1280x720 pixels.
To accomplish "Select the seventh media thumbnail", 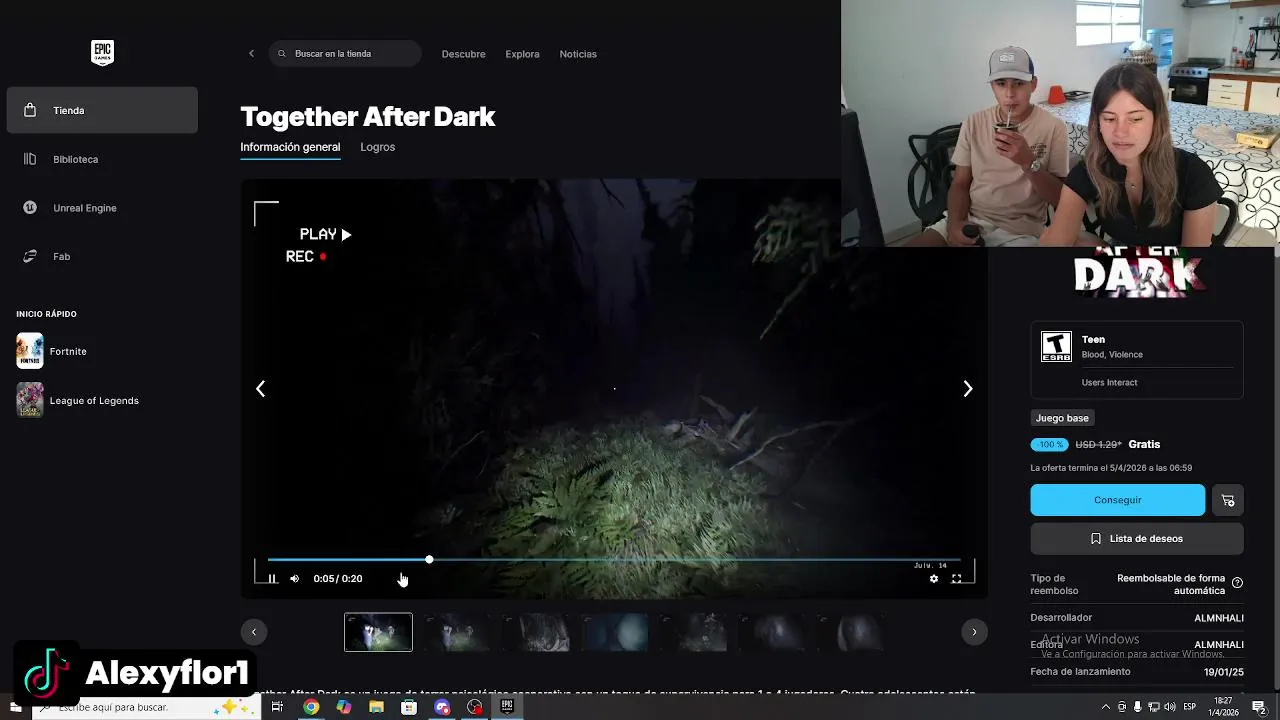I will pyautogui.click(x=852, y=632).
